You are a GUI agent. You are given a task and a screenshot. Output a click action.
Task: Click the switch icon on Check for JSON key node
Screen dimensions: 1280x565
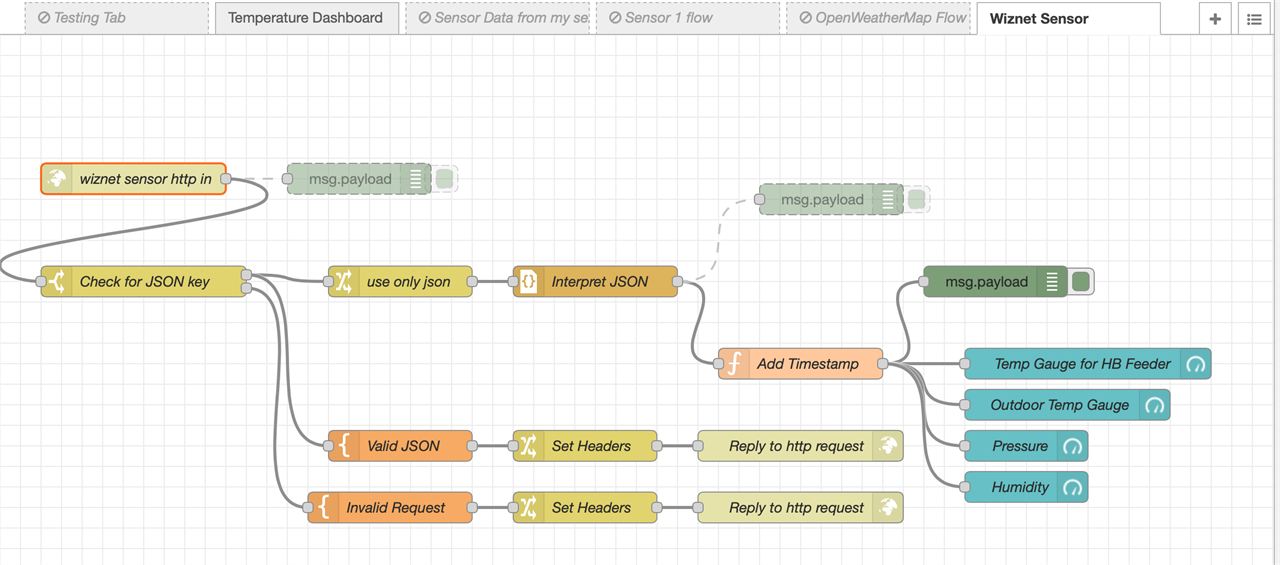tap(57, 282)
